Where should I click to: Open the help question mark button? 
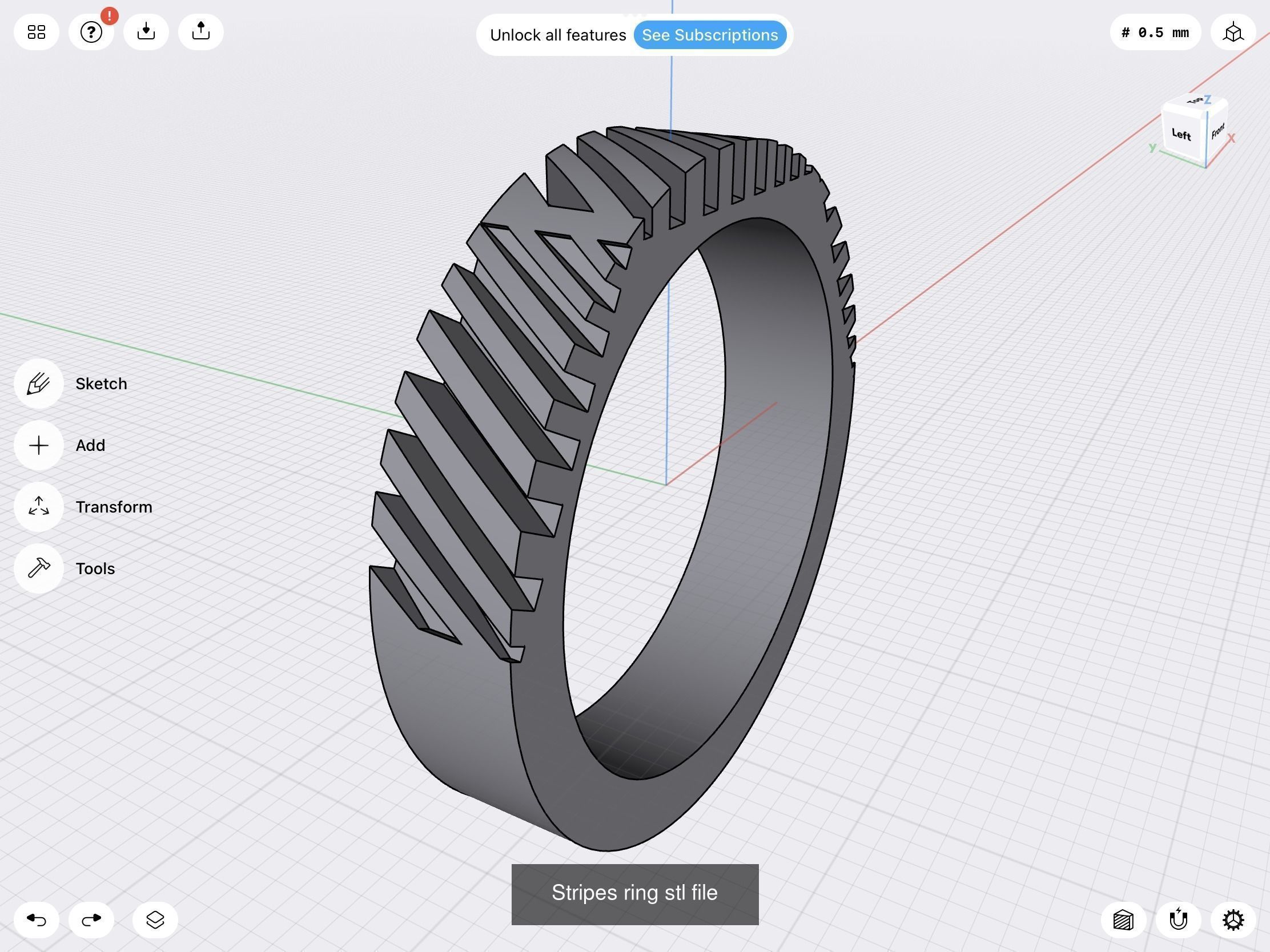tap(91, 32)
